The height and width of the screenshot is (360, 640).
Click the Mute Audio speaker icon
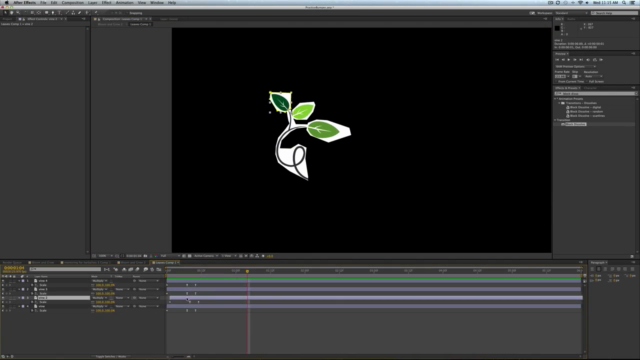click(588, 60)
